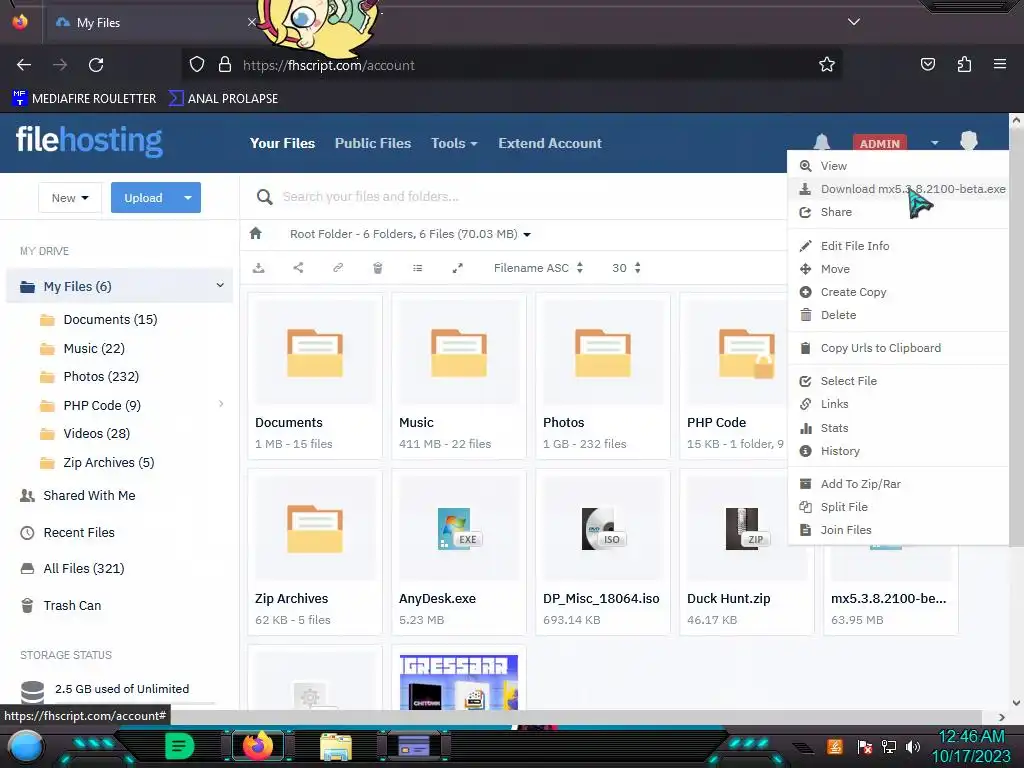Go to root via home icon
This screenshot has width=1024, height=768.
[x=255, y=233]
